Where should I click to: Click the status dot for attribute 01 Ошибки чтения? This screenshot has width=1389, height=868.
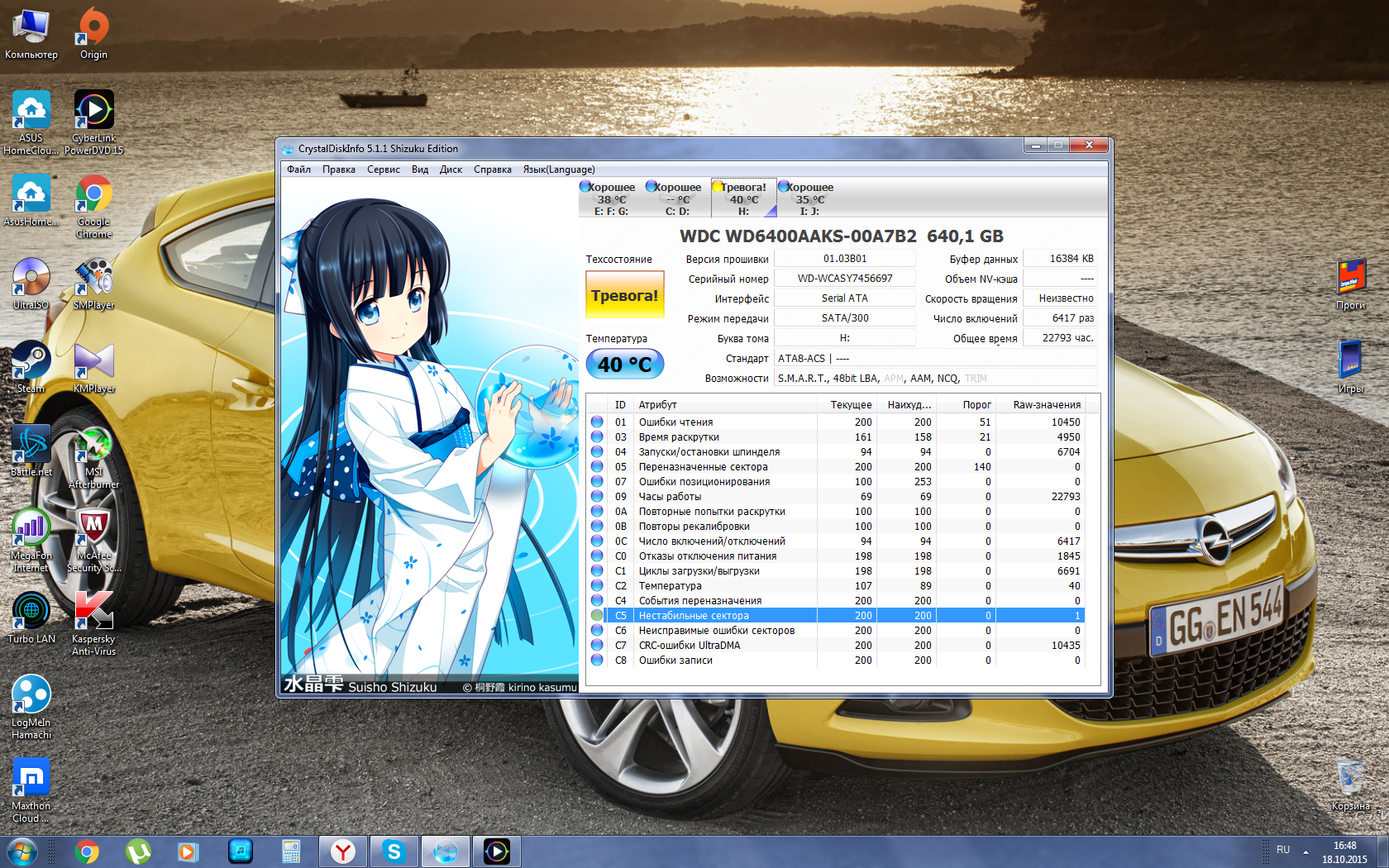coord(597,422)
